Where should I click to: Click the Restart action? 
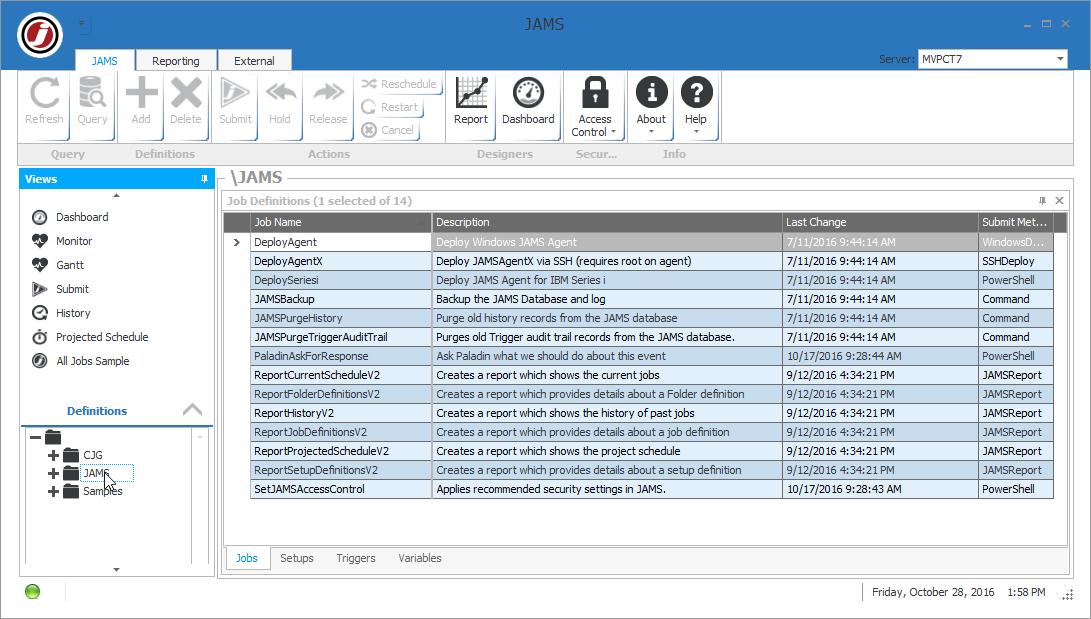click(390, 107)
